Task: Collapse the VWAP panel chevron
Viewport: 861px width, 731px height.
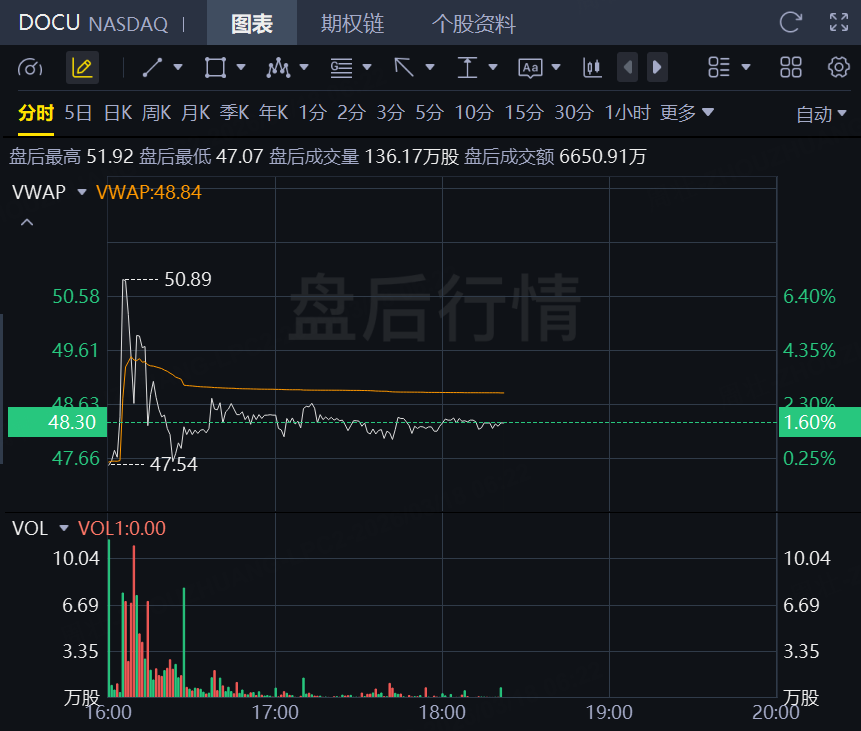Action: click(27, 222)
